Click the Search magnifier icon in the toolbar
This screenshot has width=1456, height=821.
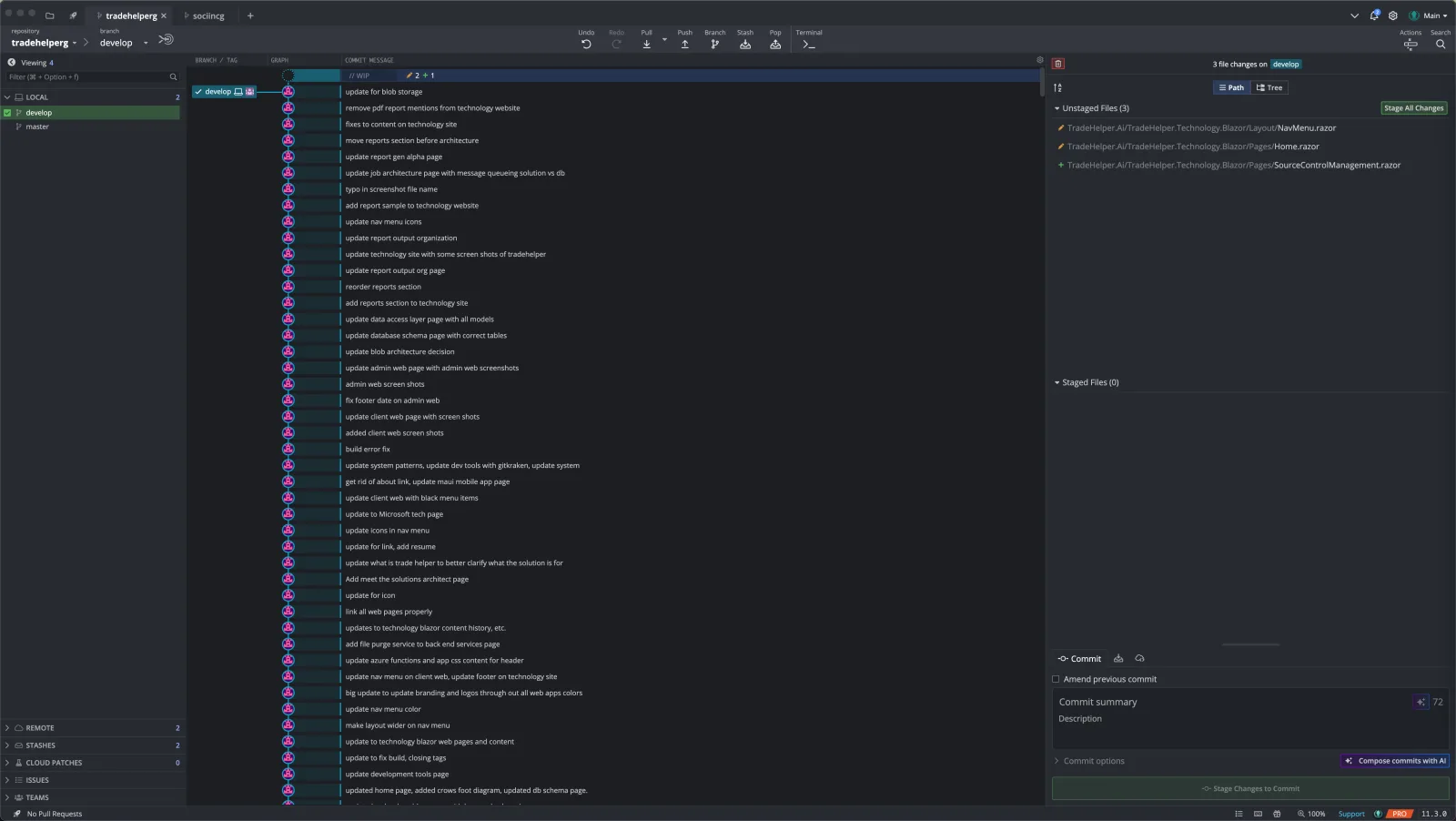[1441, 44]
